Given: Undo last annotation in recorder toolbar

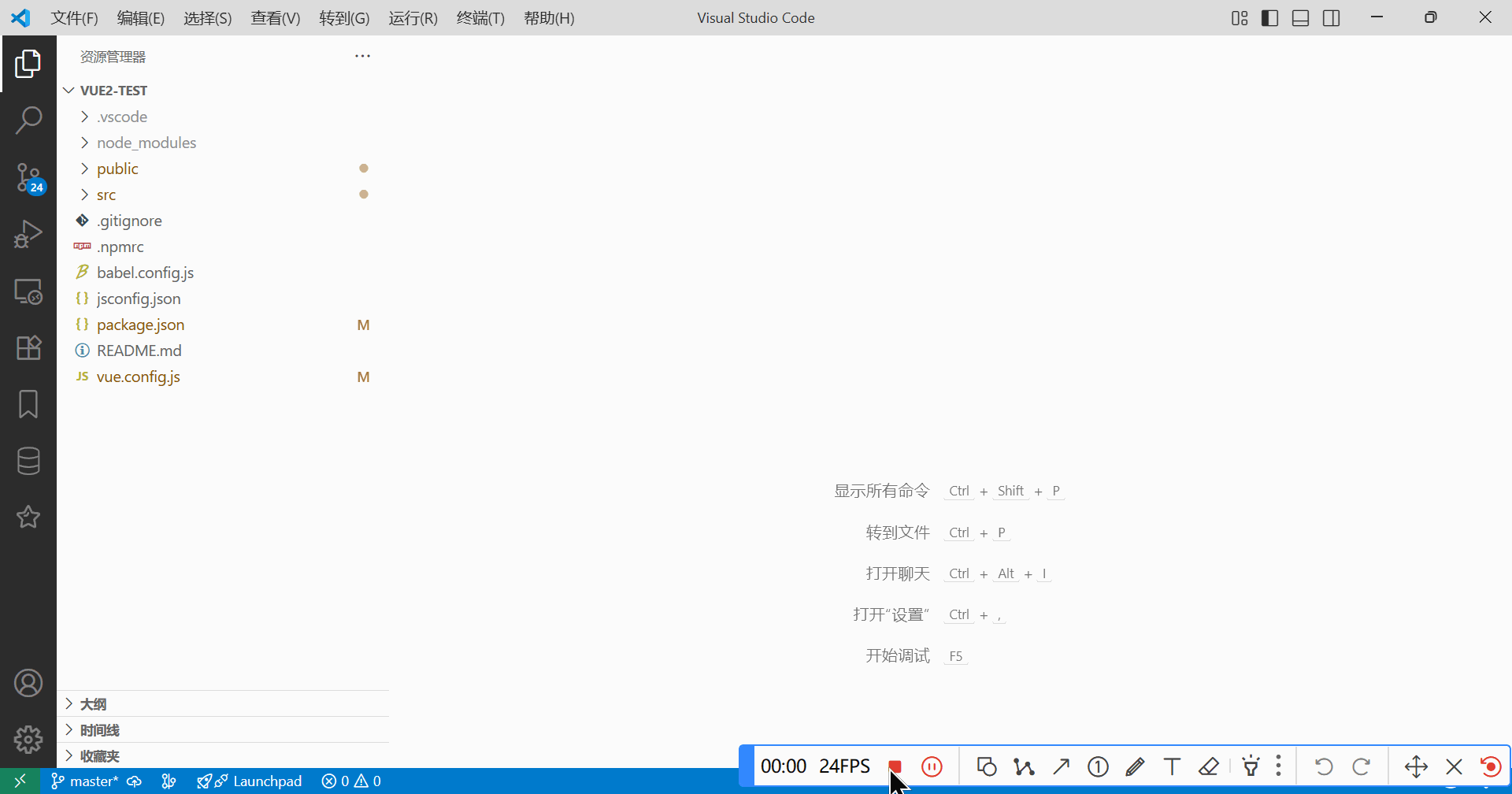Looking at the screenshot, I should click(x=1324, y=766).
